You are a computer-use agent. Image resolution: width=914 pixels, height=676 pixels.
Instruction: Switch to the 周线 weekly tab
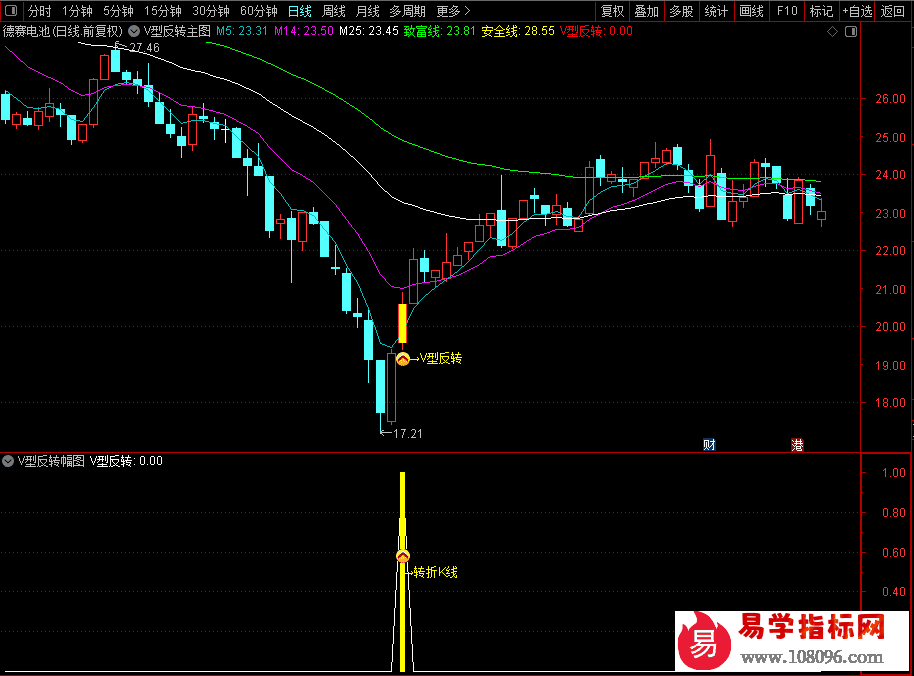[x=333, y=12]
